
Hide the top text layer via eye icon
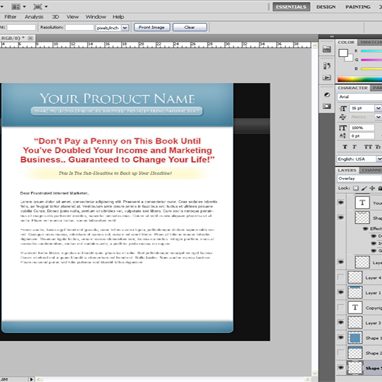(x=341, y=202)
